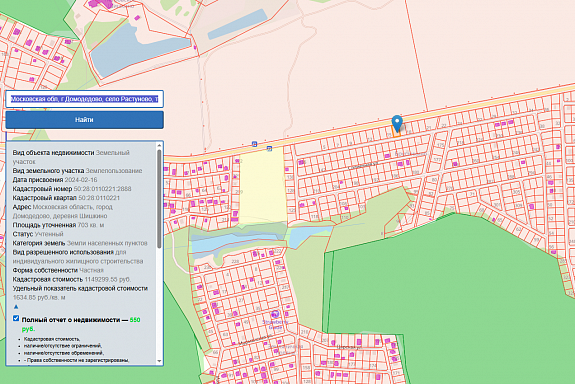The image size is (575, 384).
Task: Click the наличие/отсутствие обременений bullet item
Action: 64,353
